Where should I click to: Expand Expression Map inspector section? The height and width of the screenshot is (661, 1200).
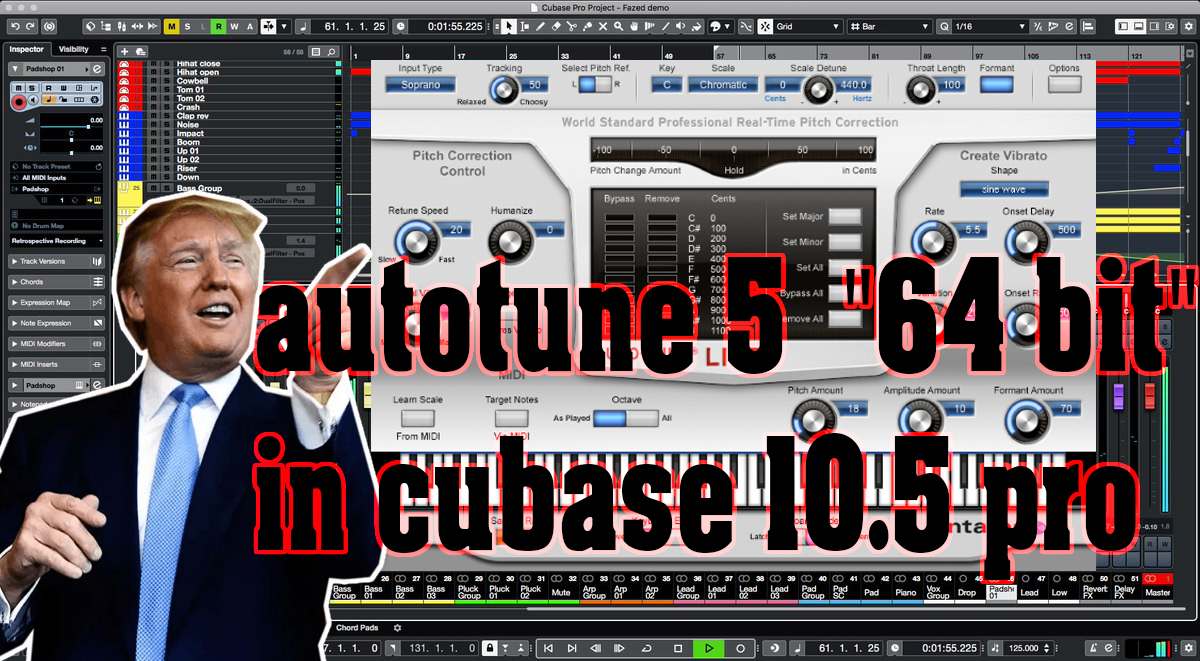(x=57, y=303)
